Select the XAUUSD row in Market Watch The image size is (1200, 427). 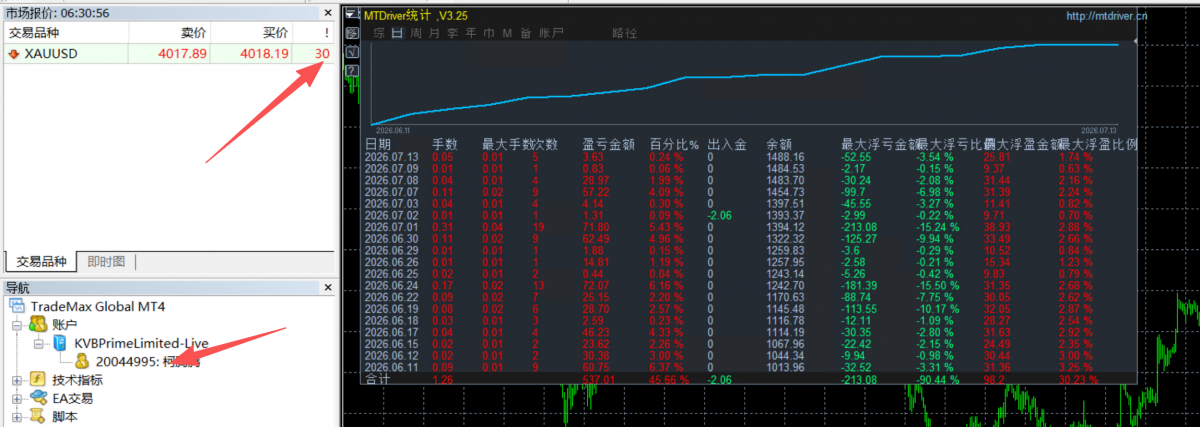(168, 53)
